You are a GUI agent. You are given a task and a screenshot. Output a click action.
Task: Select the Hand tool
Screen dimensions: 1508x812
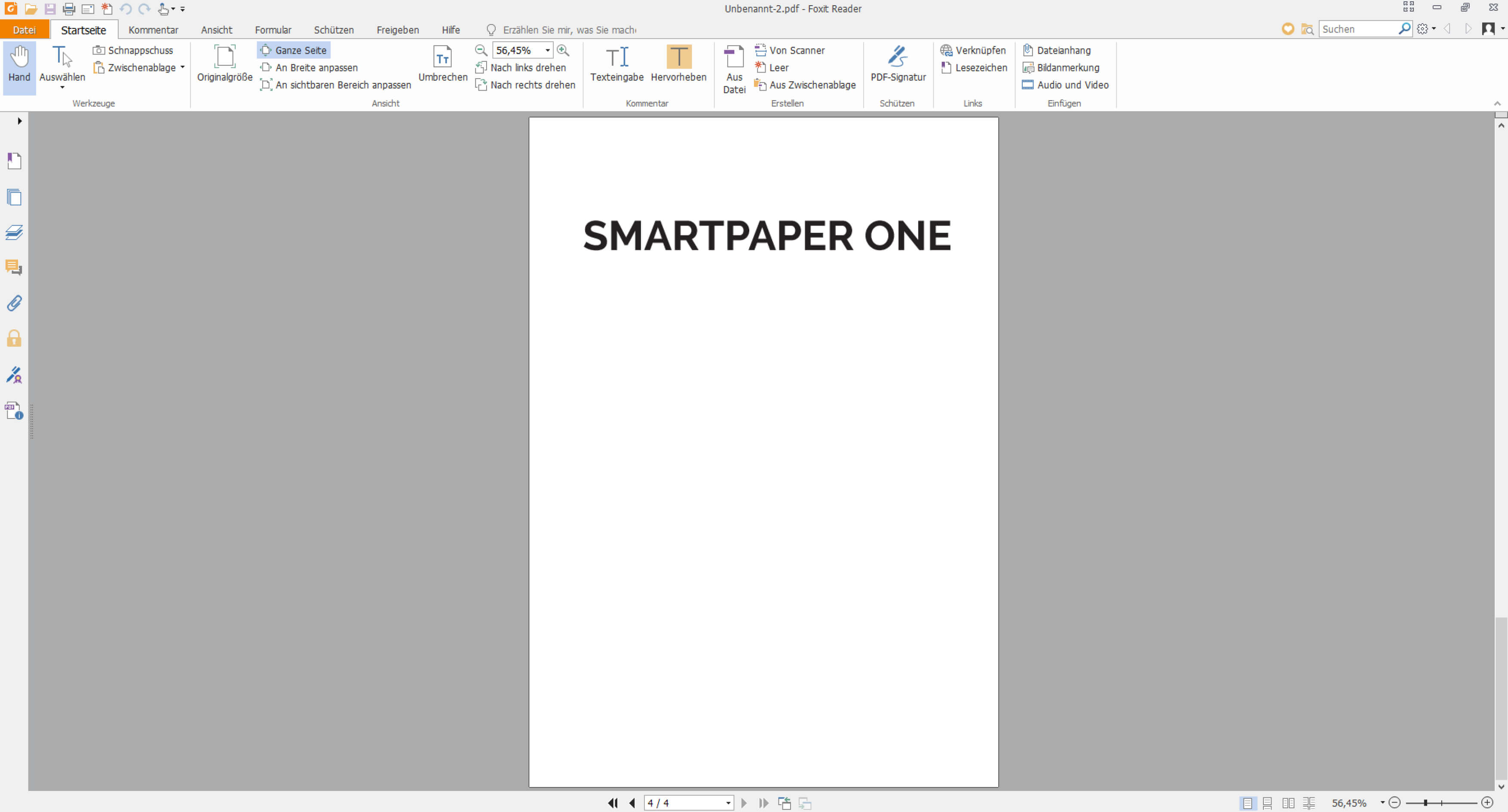coord(19,67)
